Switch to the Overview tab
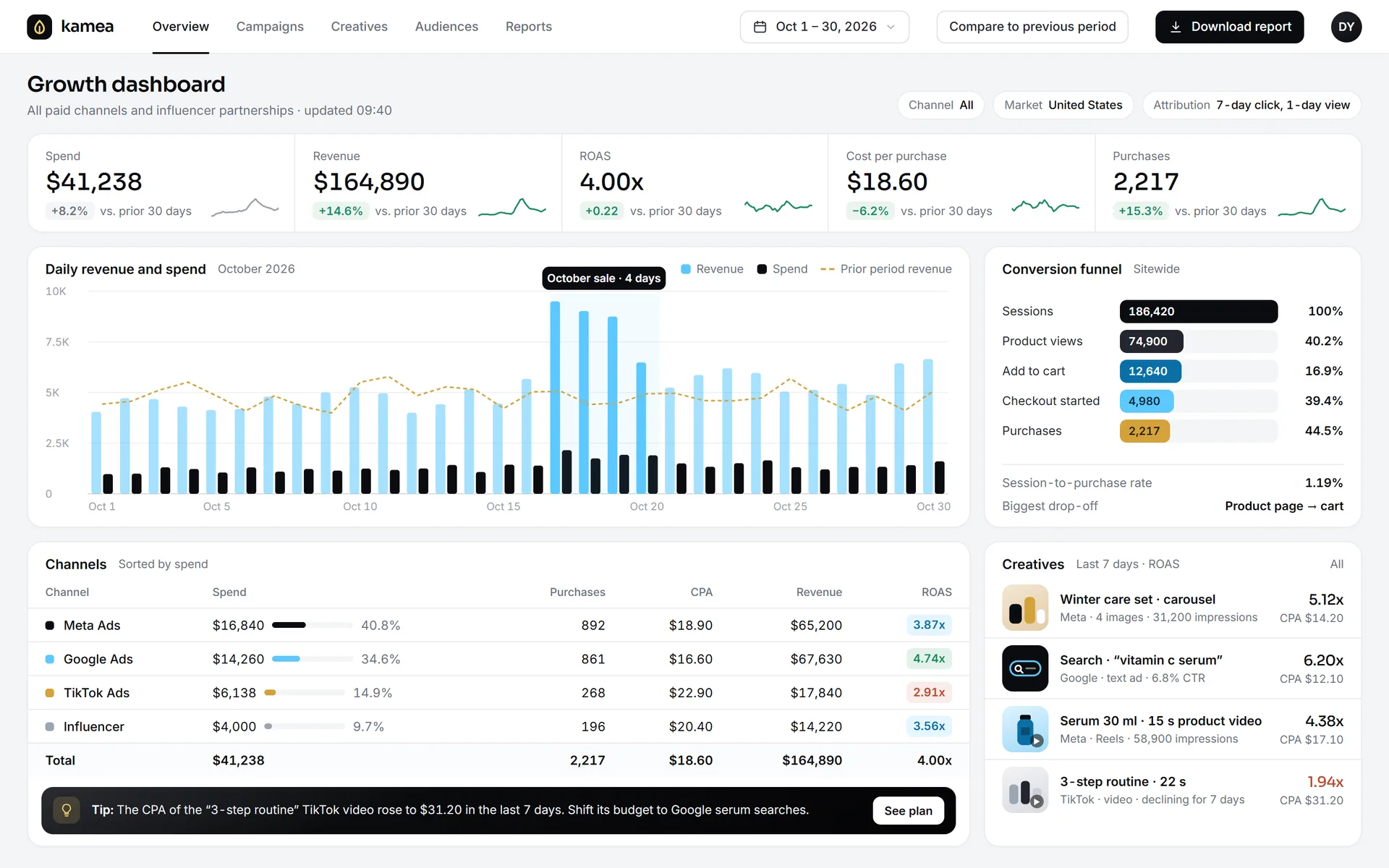This screenshot has width=1389, height=868. click(180, 27)
